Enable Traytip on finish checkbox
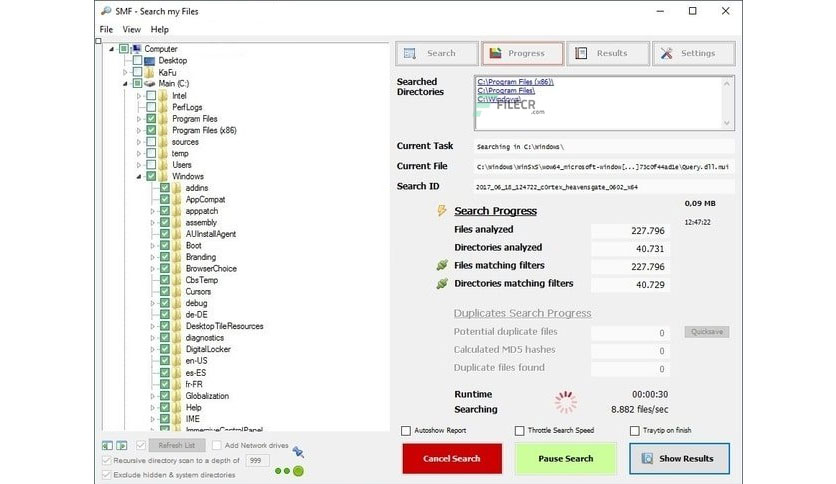 634,431
